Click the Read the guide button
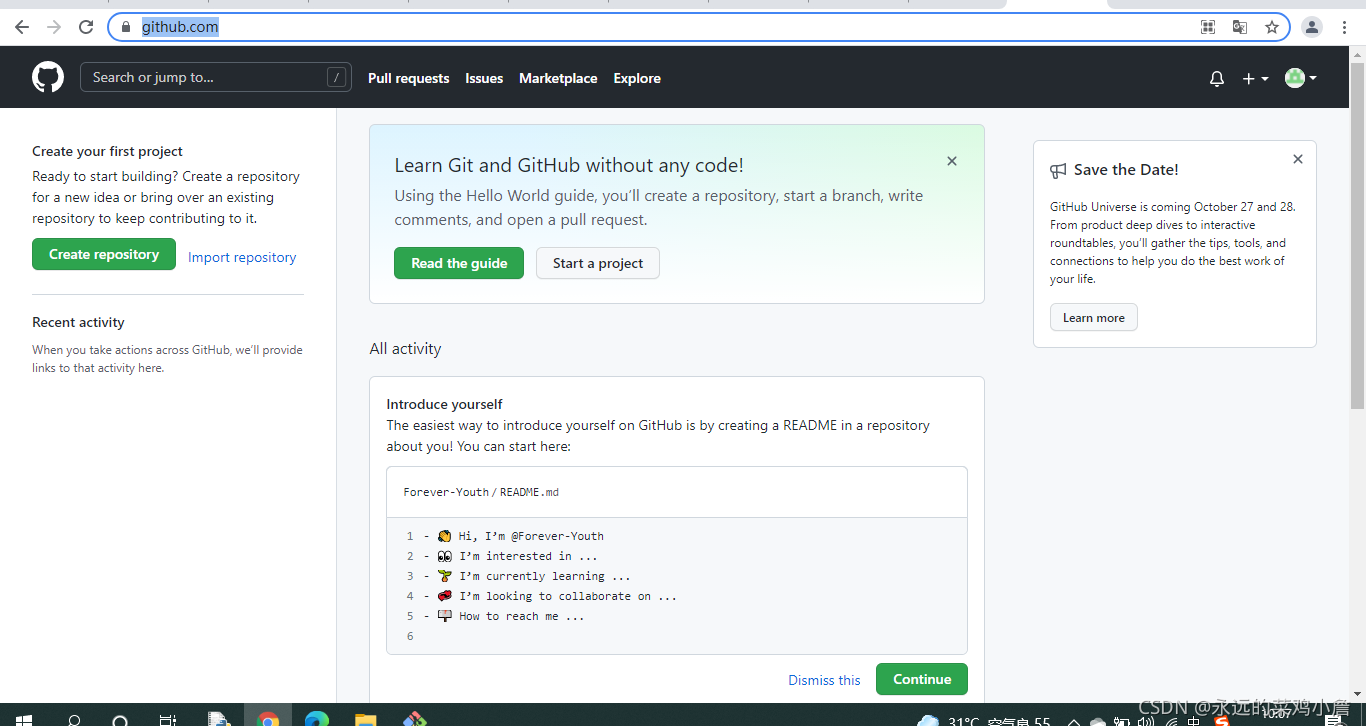Screen dimensions: 1366x726 click(x=459, y=263)
